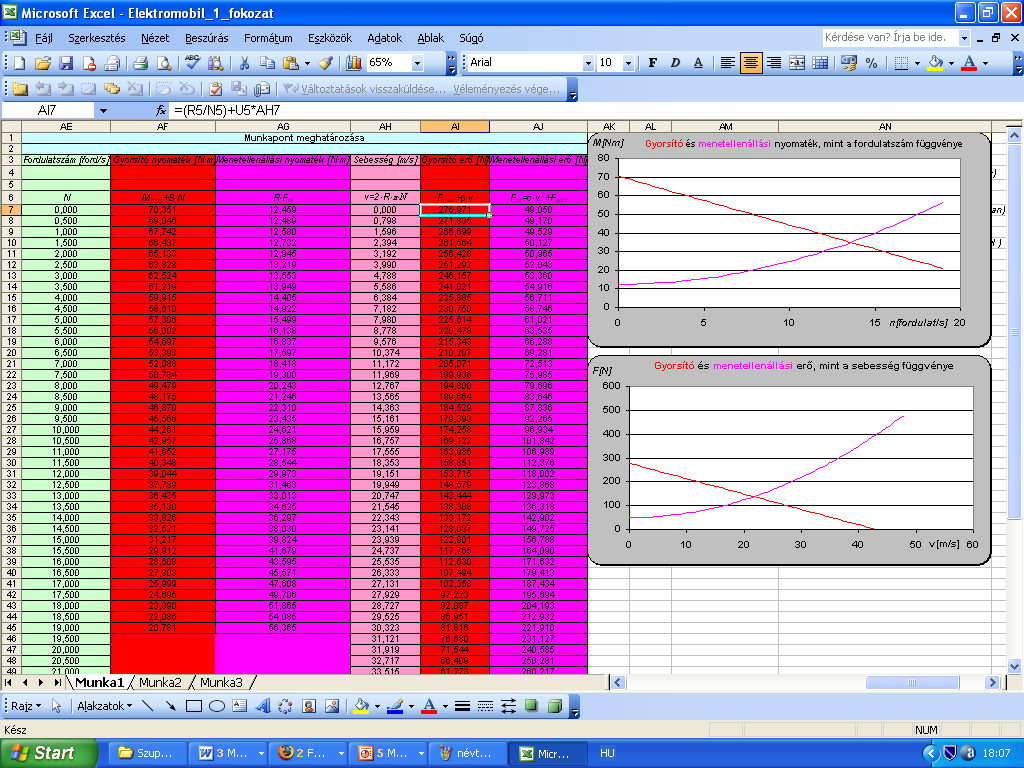Paste from the clipboard
This screenshot has height=768, width=1024.
(291, 63)
